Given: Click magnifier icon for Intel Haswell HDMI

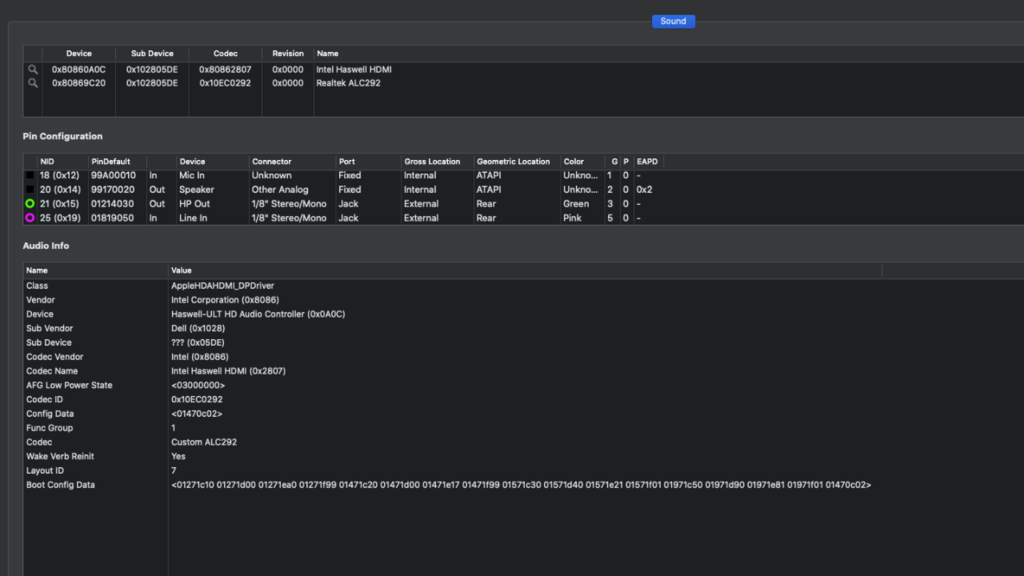Looking at the screenshot, I should [x=33, y=70].
